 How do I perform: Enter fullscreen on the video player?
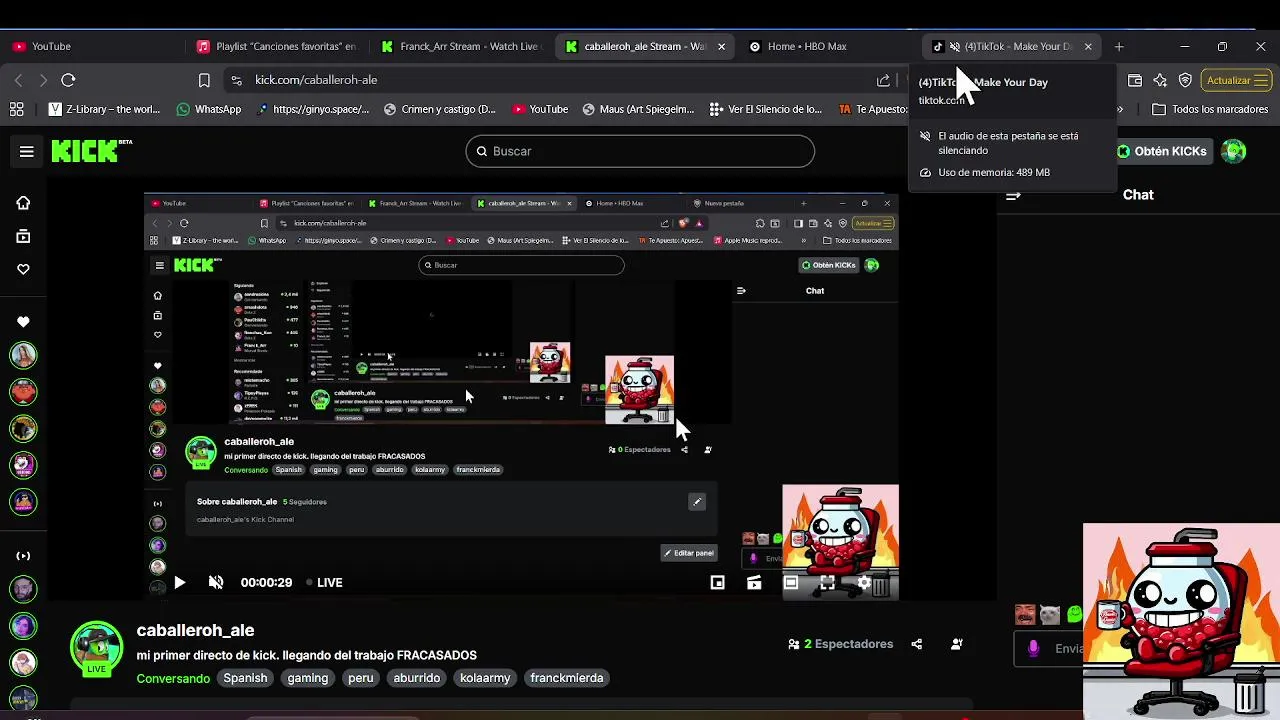click(827, 582)
